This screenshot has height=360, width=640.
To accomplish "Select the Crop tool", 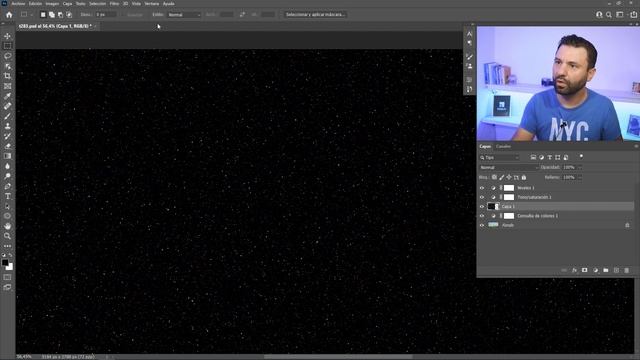I will [x=7, y=76].
